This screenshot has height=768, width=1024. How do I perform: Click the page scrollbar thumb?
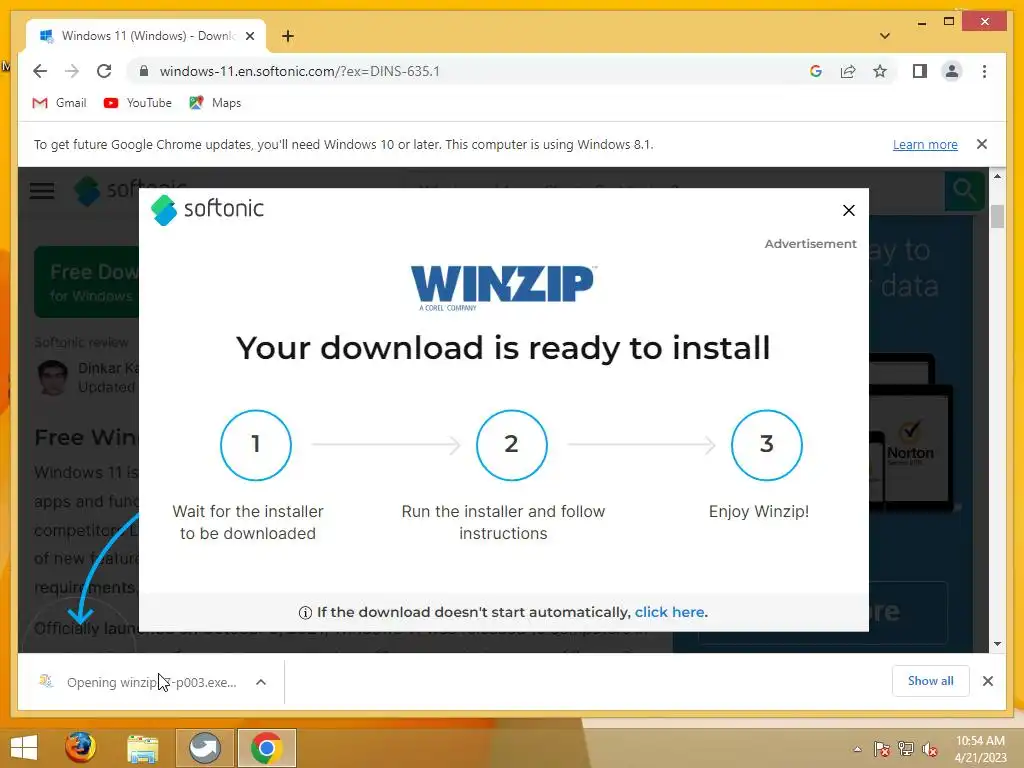[997, 217]
